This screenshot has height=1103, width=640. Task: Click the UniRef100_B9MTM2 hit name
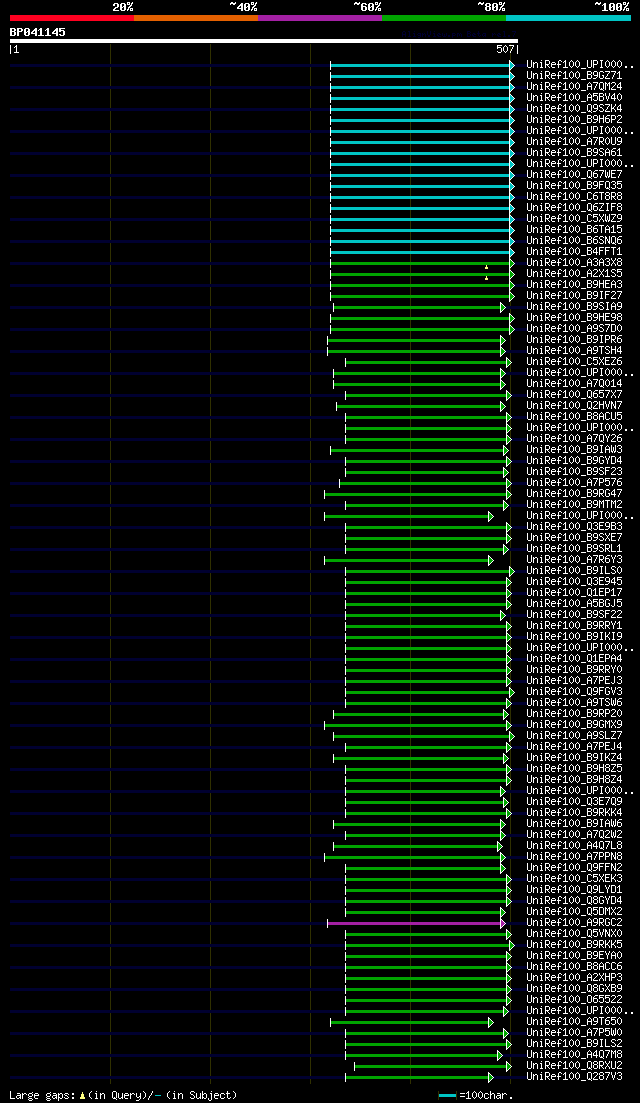(x=574, y=504)
